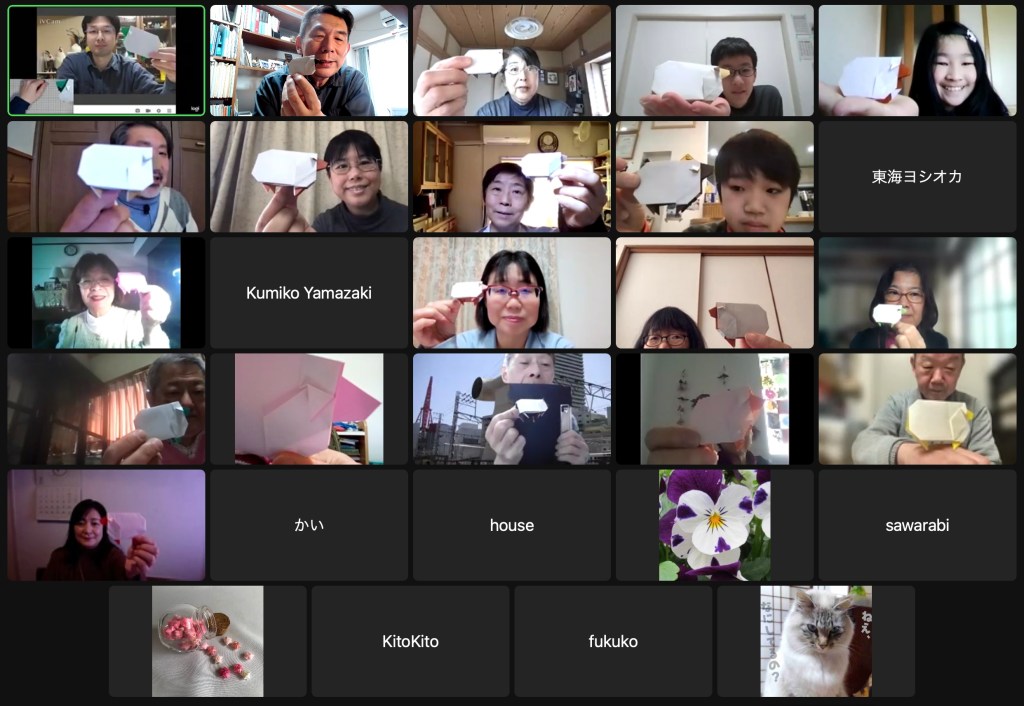Viewport: 1024px width, 706px height.
Task: Click the video tile with ceiling light
Action: (x=512, y=61)
